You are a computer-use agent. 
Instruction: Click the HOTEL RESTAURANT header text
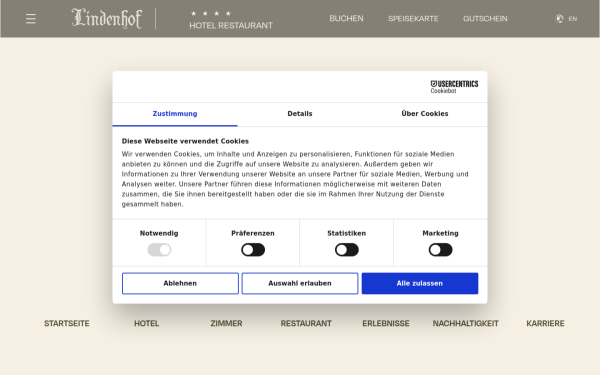[x=231, y=26]
